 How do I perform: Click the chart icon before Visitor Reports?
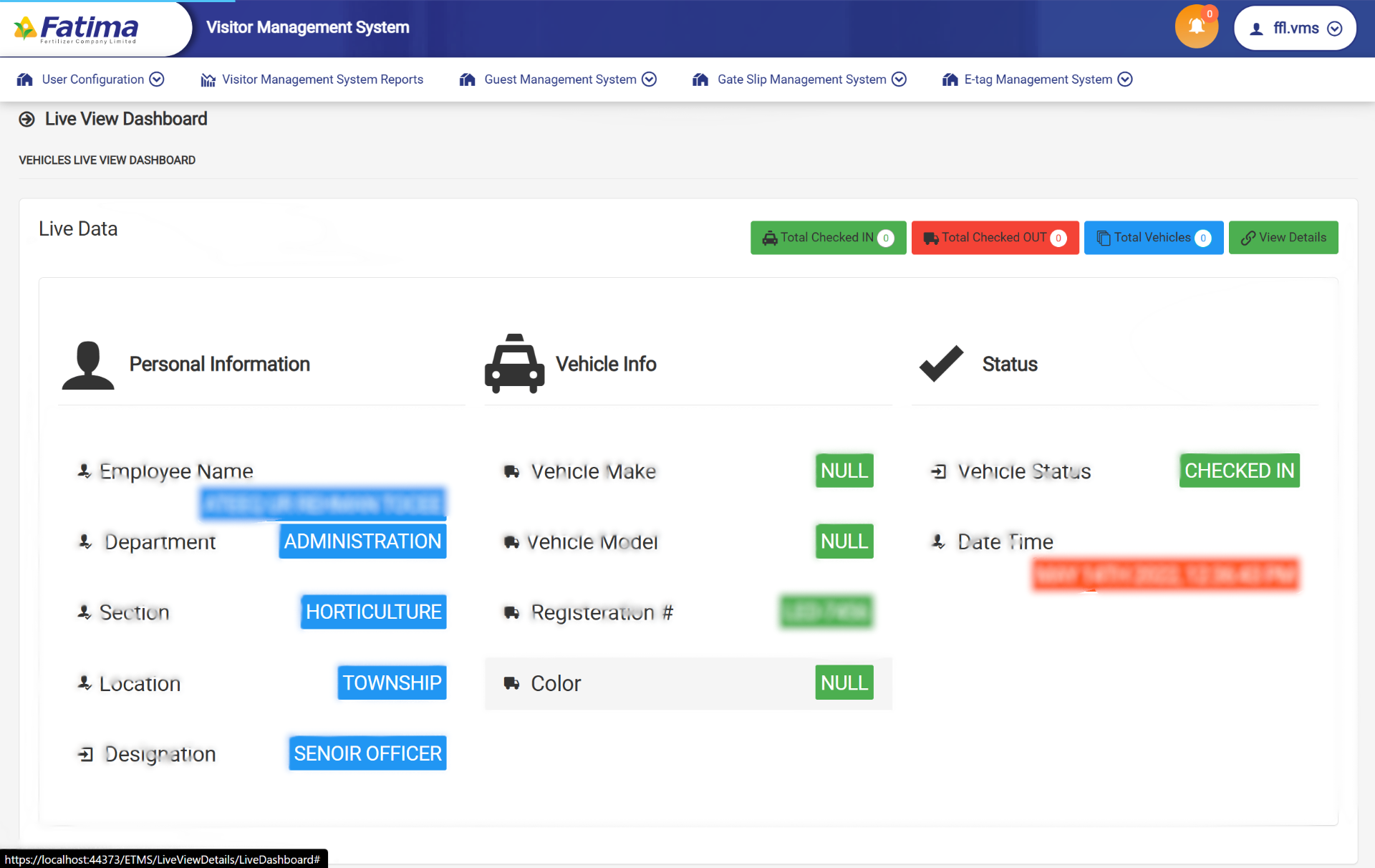(x=208, y=79)
